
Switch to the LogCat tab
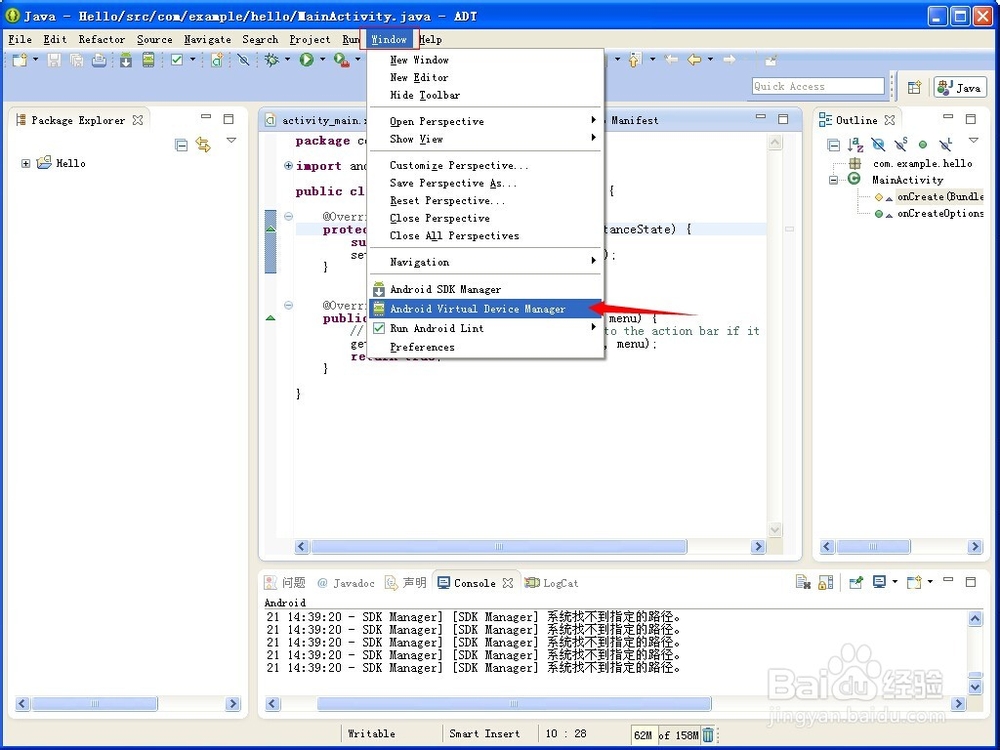click(552, 583)
